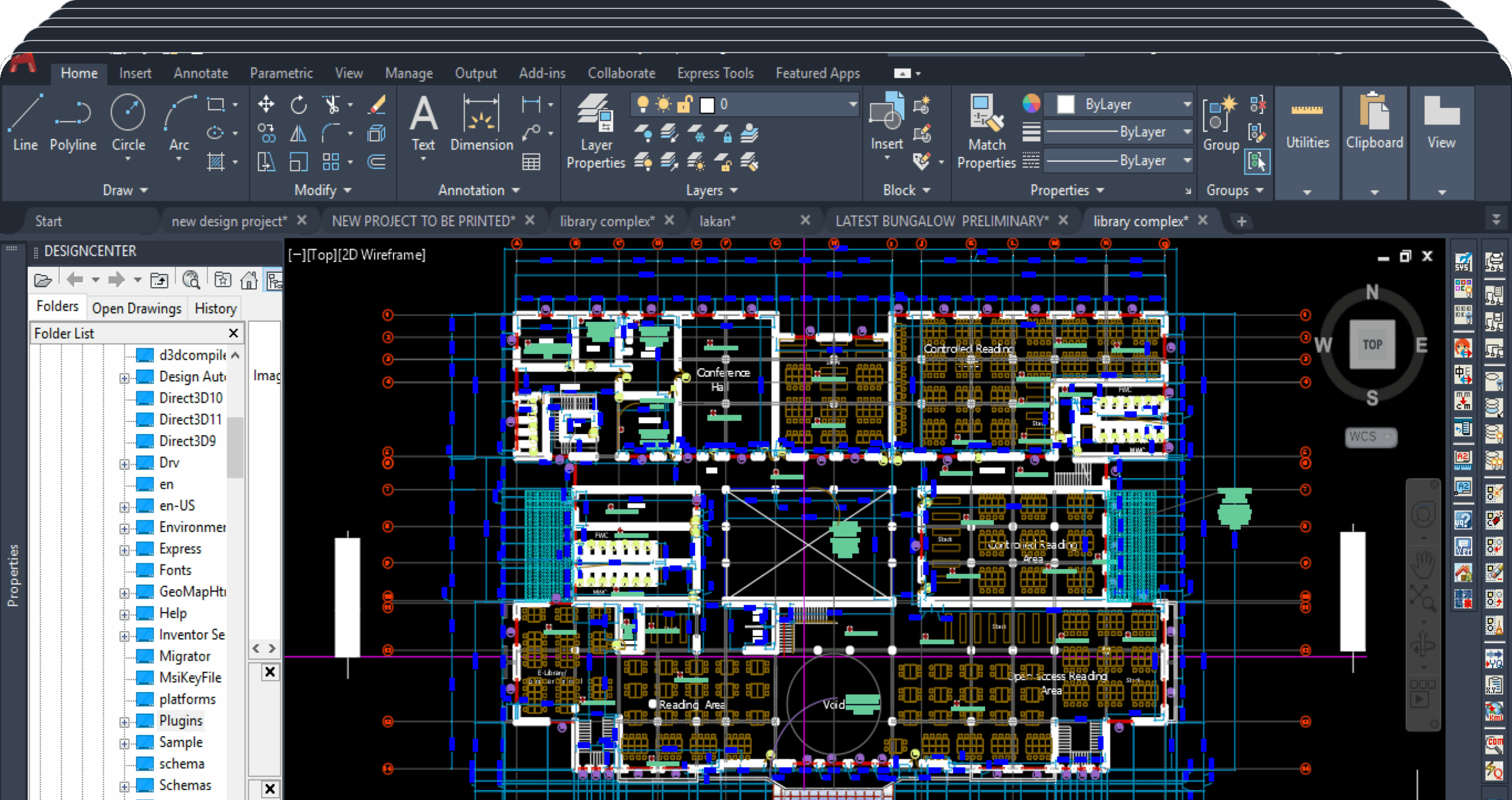
Task: Click the DesignCenter Home icon
Action: (x=249, y=280)
